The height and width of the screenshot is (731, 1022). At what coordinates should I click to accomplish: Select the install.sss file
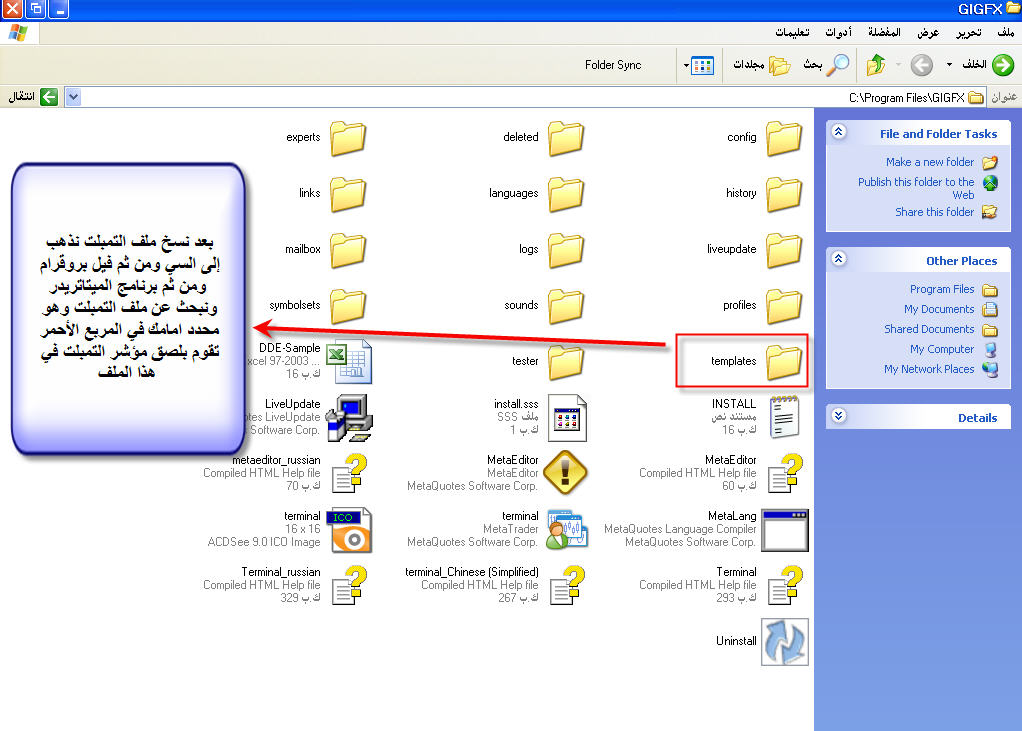566,417
